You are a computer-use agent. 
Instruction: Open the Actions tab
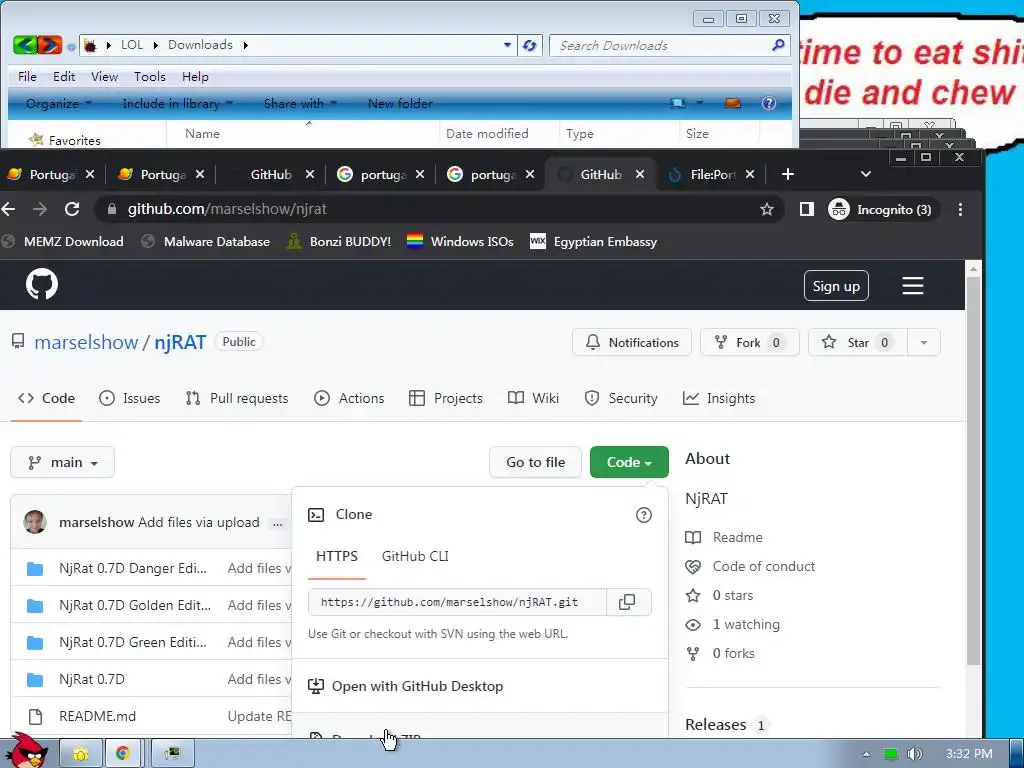[x=349, y=398]
